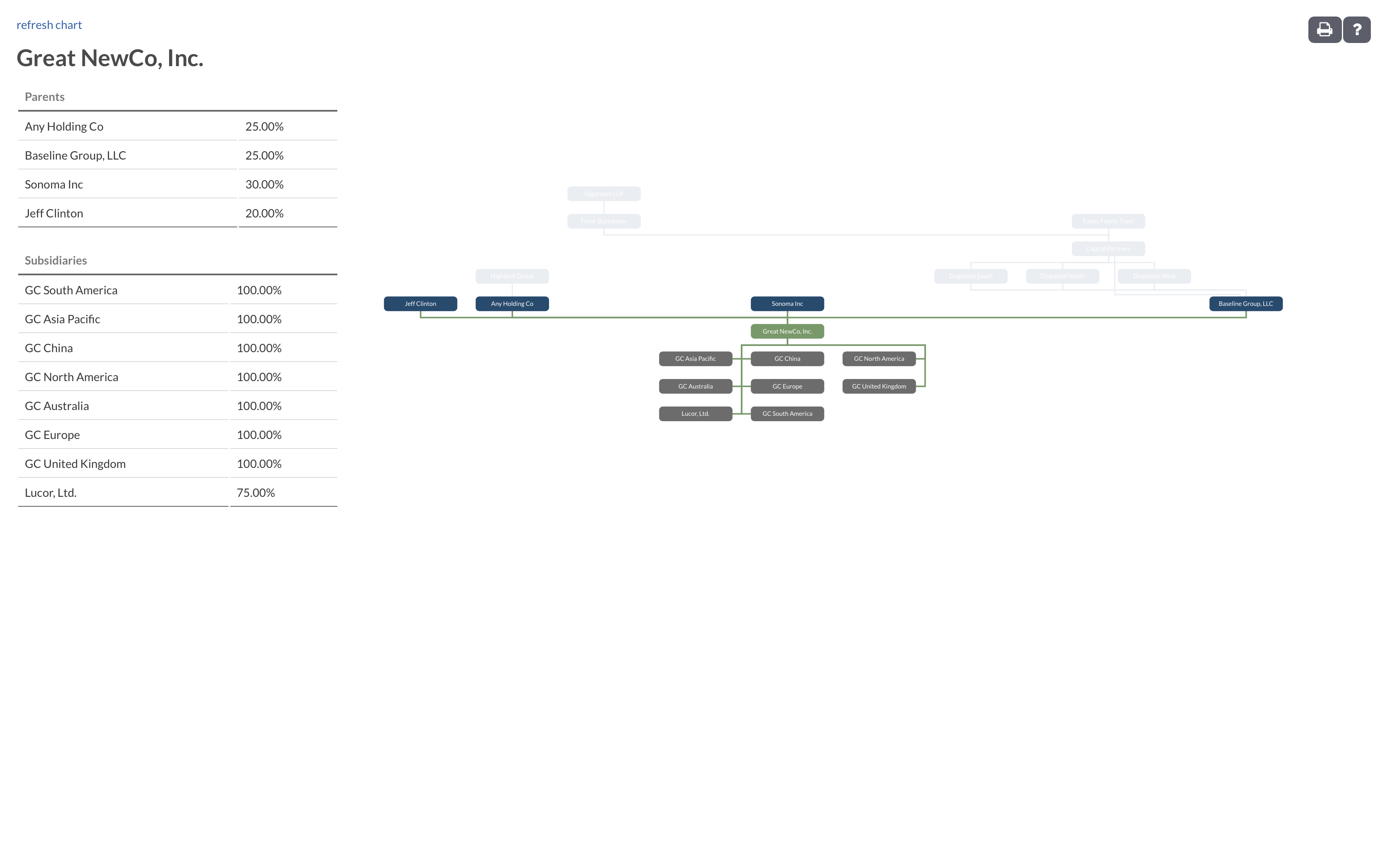Select Any Holding Co in parents list
The image size is (1389, 868).
65,126
